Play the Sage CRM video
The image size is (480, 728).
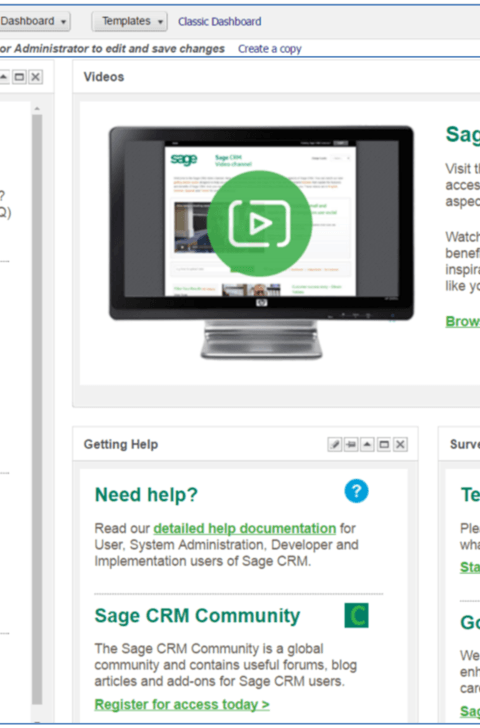259,223
